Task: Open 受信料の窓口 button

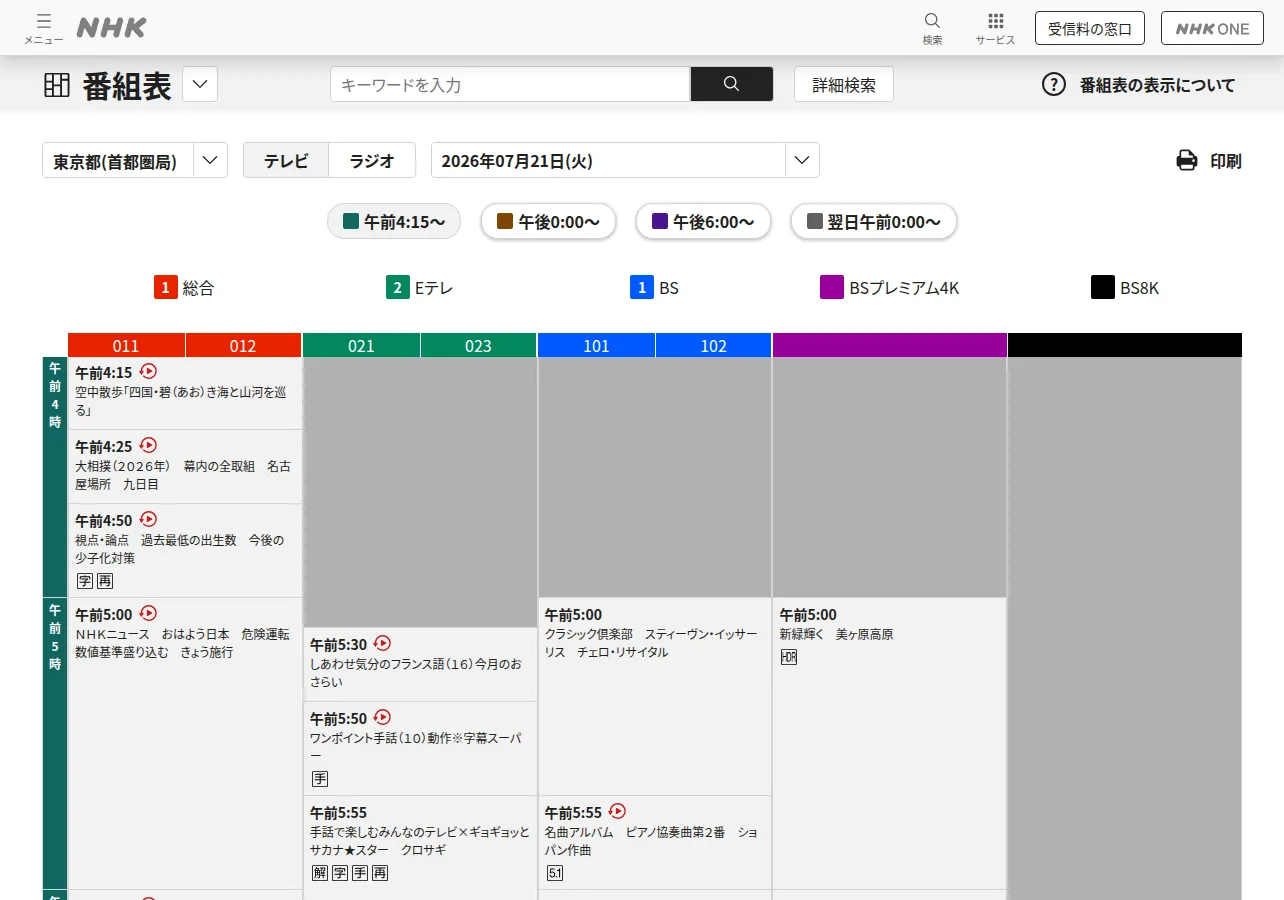Action: [x=1090, y=28]
